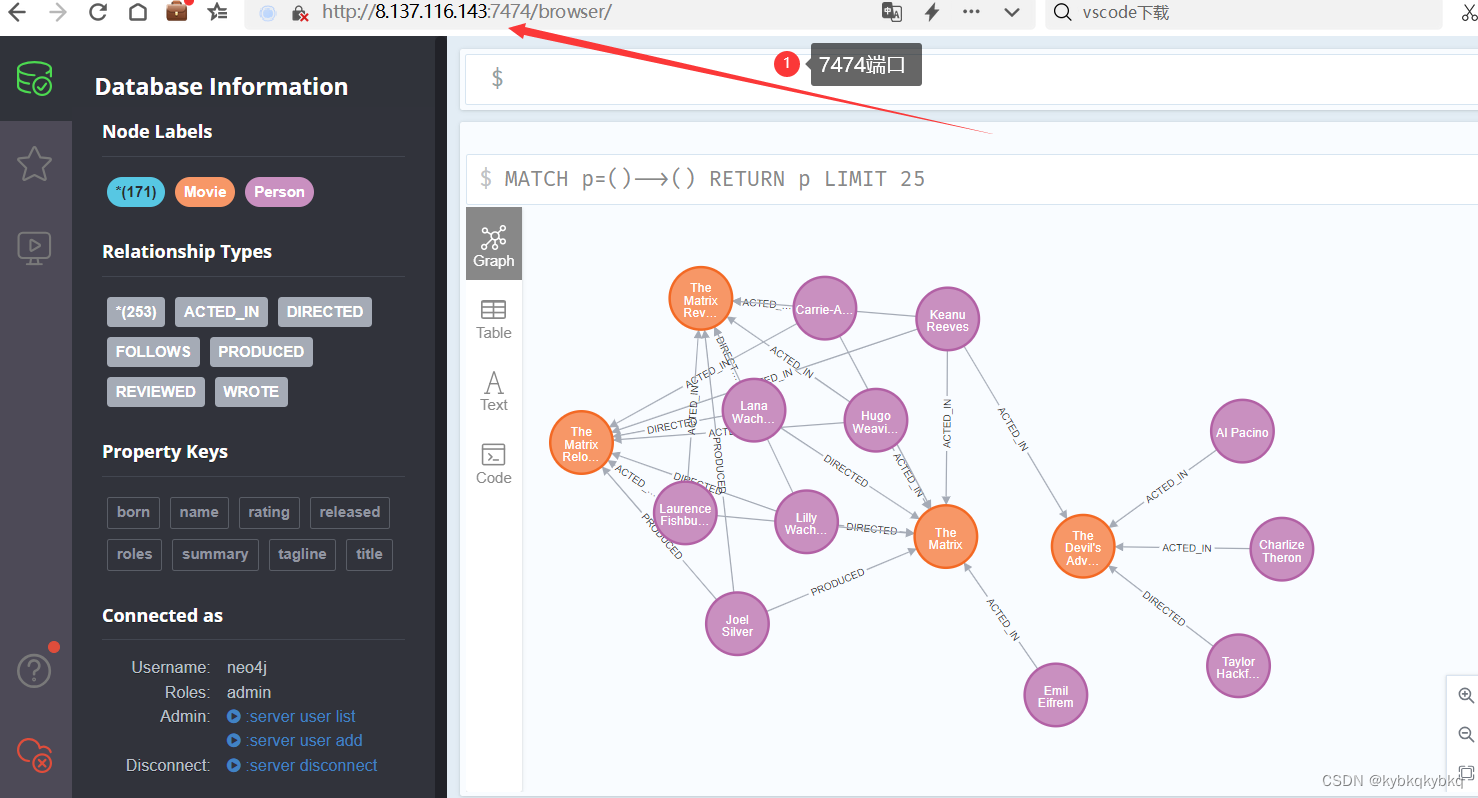Viewport: 1478px width, 798px height.
Task: Open the Favorites star panel
Action: (x=34, y=163)
